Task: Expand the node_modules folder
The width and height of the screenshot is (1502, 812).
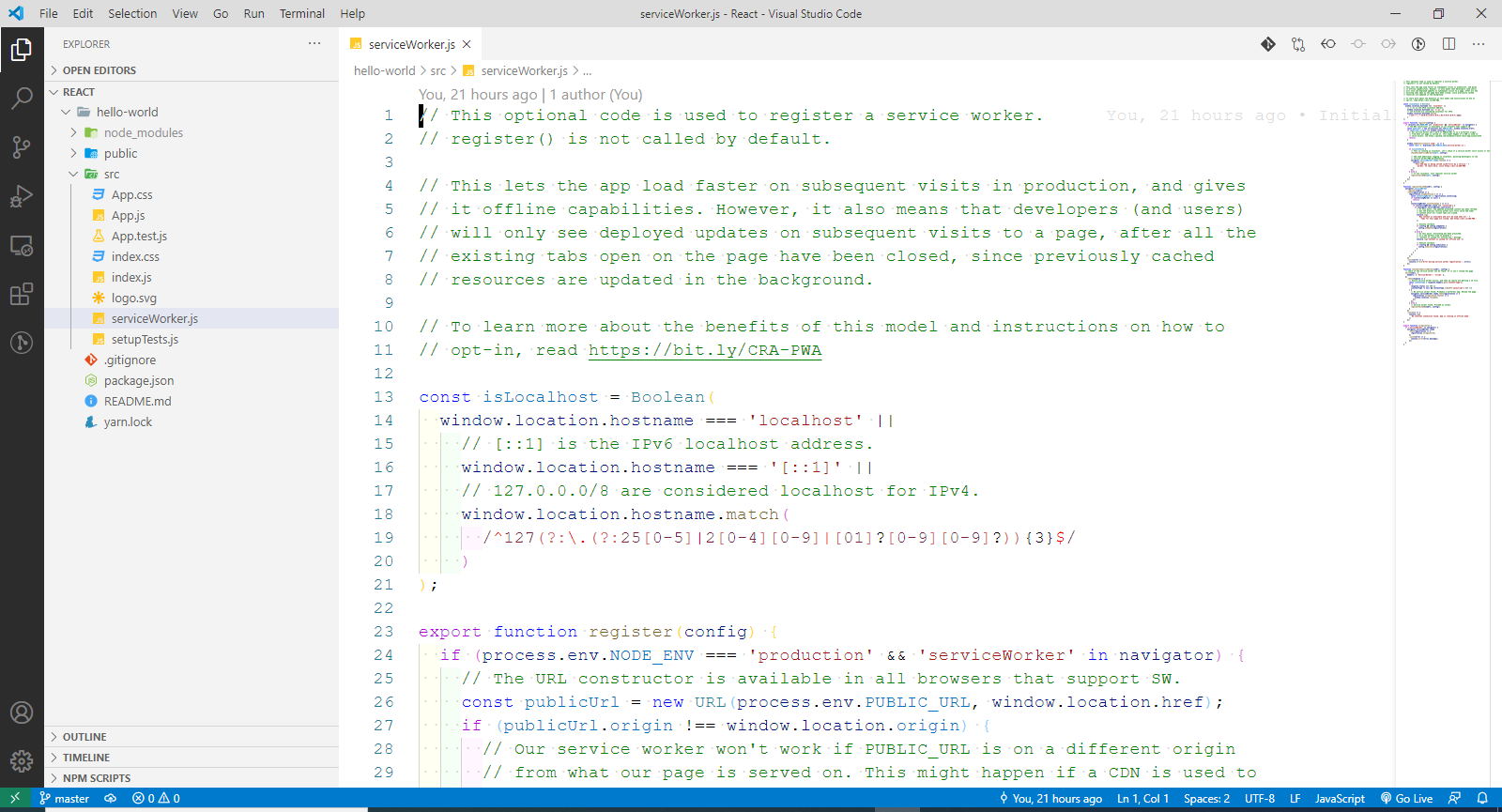Action: pyautogui.click(x=192, y=132)
